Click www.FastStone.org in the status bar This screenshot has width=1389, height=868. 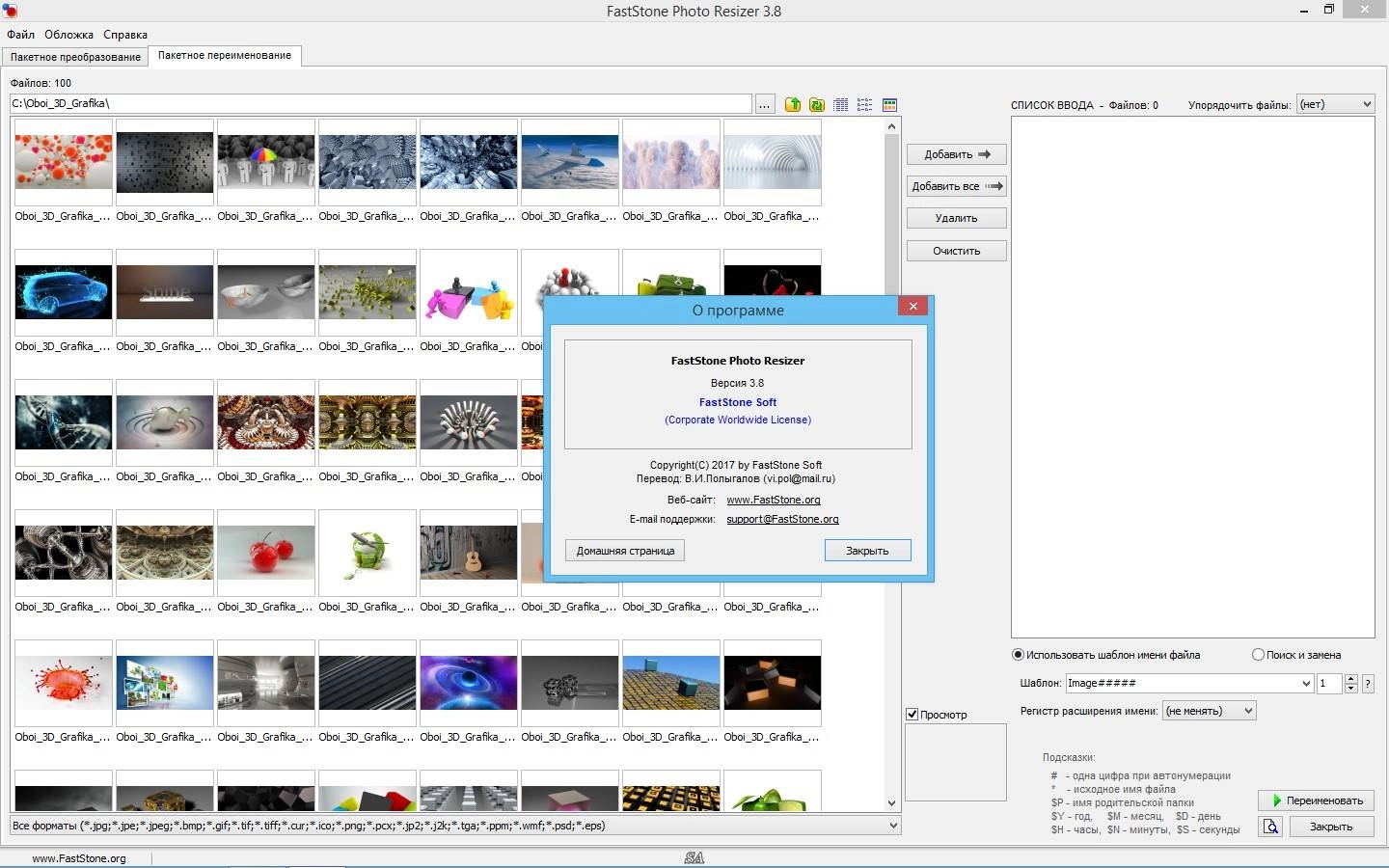[79, 858]
